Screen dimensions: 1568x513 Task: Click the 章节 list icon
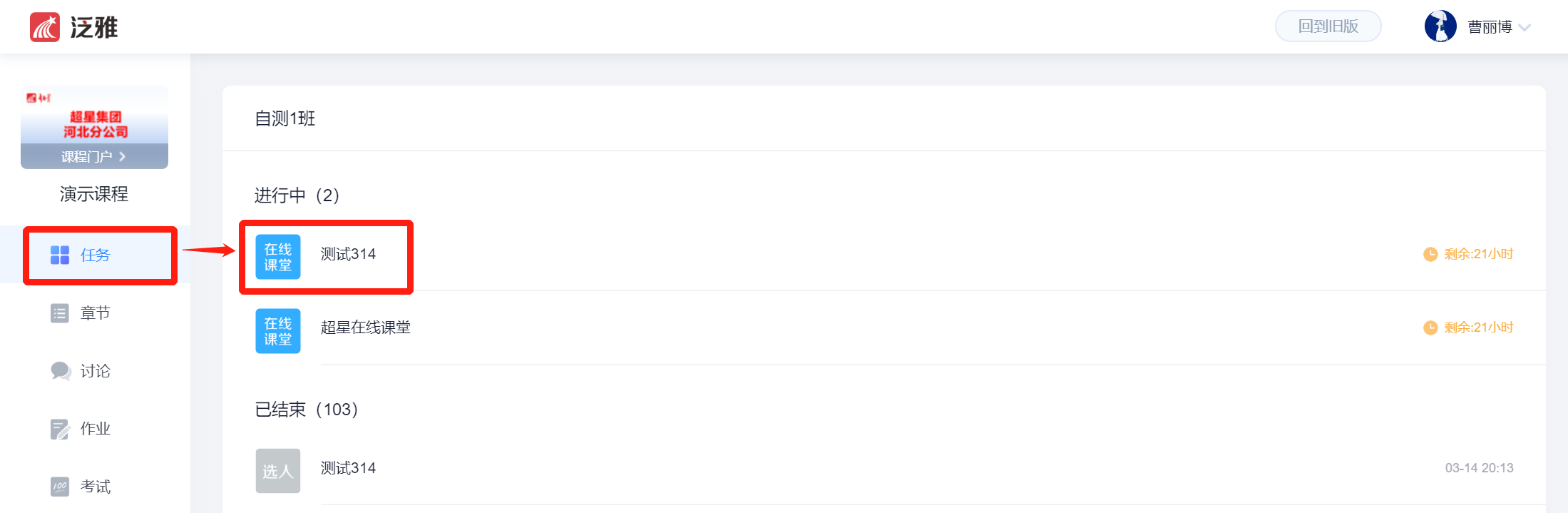click(x=60, y=313)
